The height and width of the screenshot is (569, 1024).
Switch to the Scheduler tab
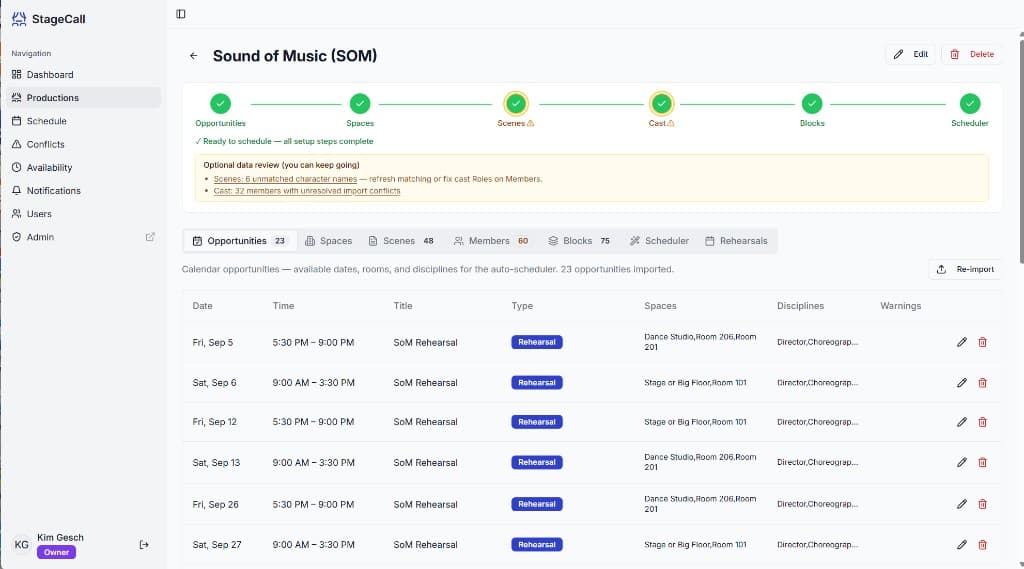click(659, 241)
